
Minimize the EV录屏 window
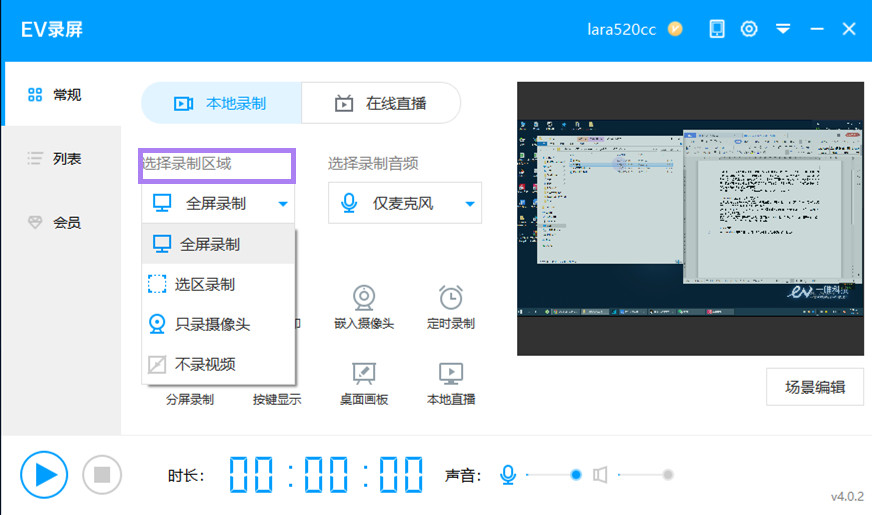coord(817,29)
